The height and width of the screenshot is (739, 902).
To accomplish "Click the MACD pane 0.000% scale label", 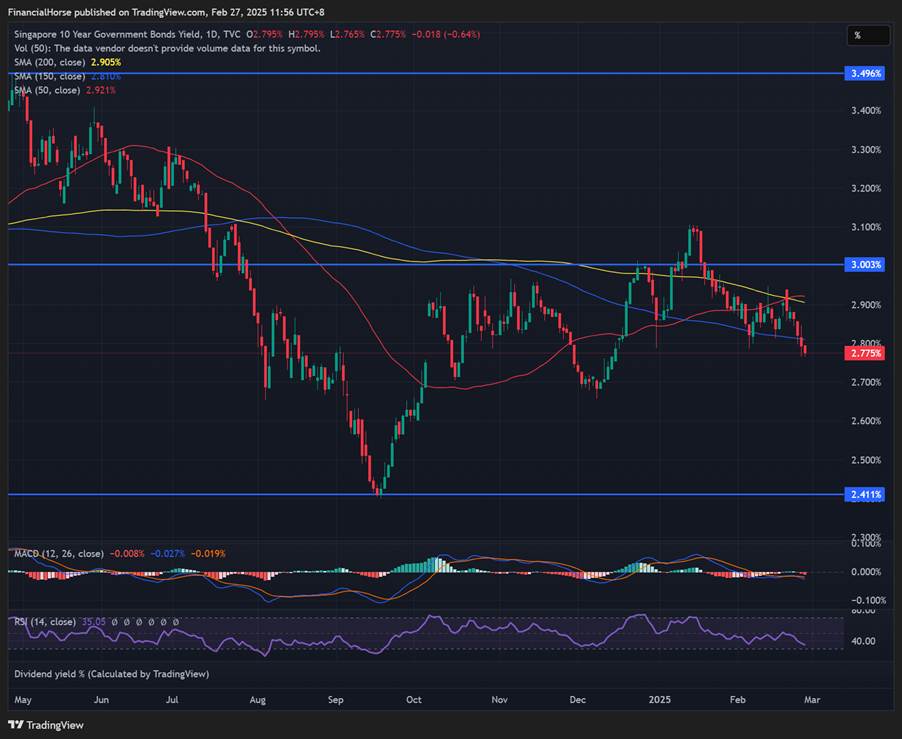I will (x=863, y=572).
